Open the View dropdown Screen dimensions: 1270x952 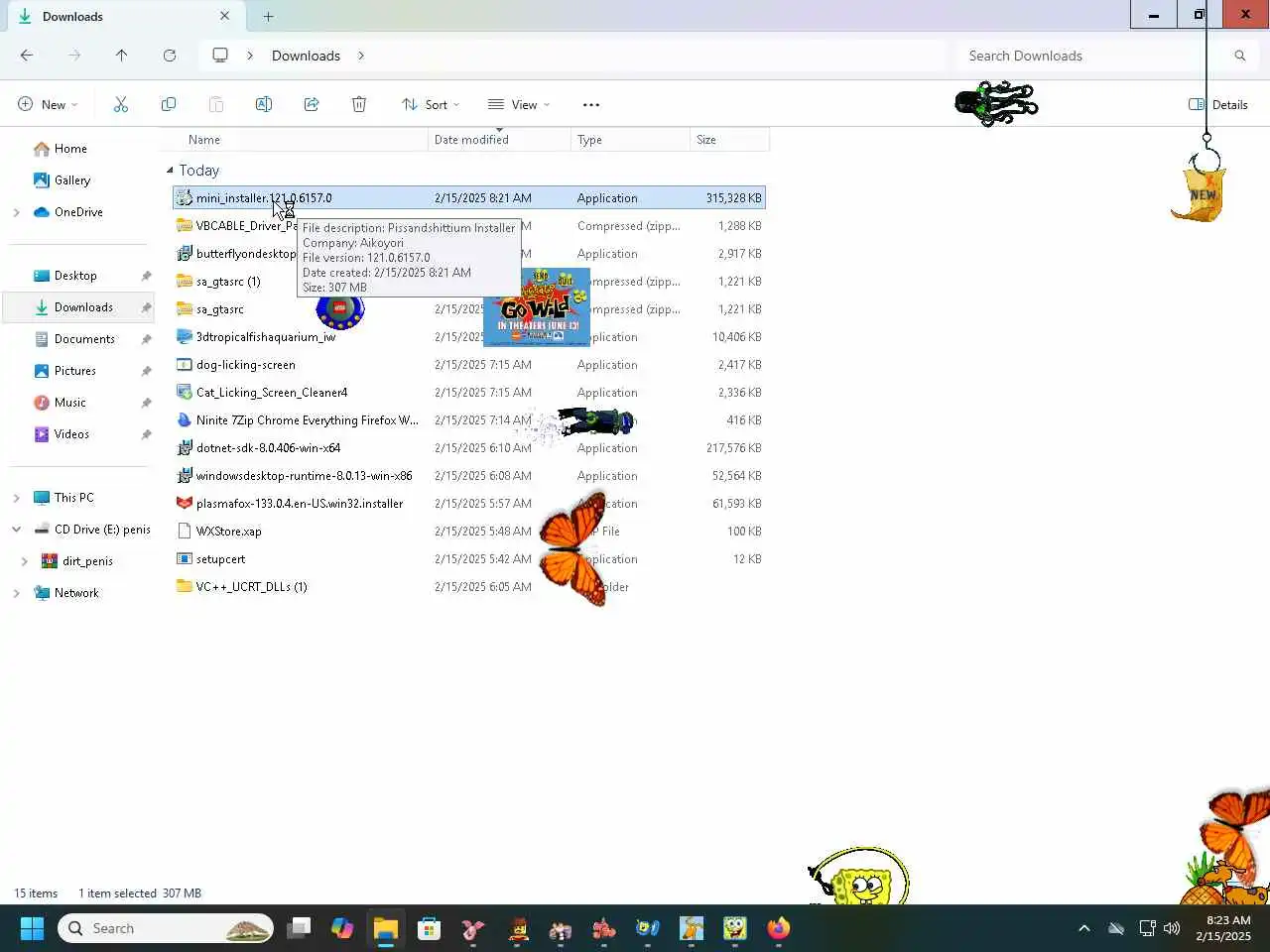pyautogui.click(x=519, y=104)
